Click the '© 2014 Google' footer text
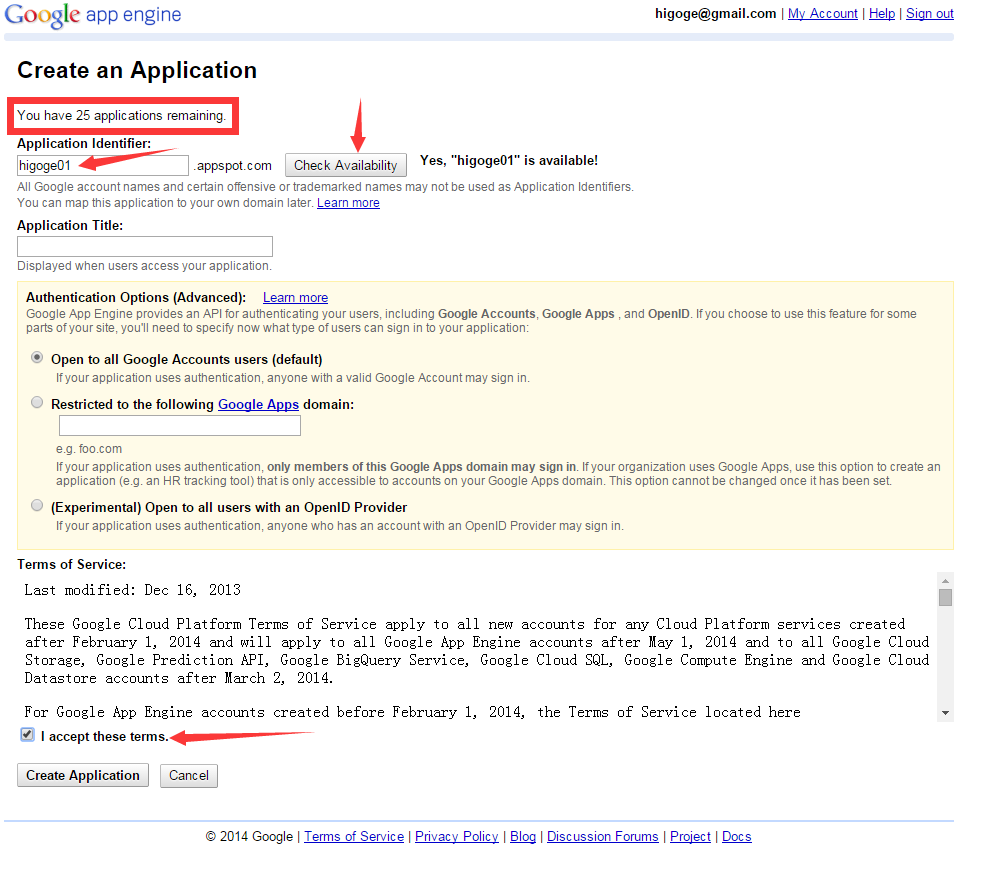Screen dimensions: 988x873 click(x=249, y=836)
